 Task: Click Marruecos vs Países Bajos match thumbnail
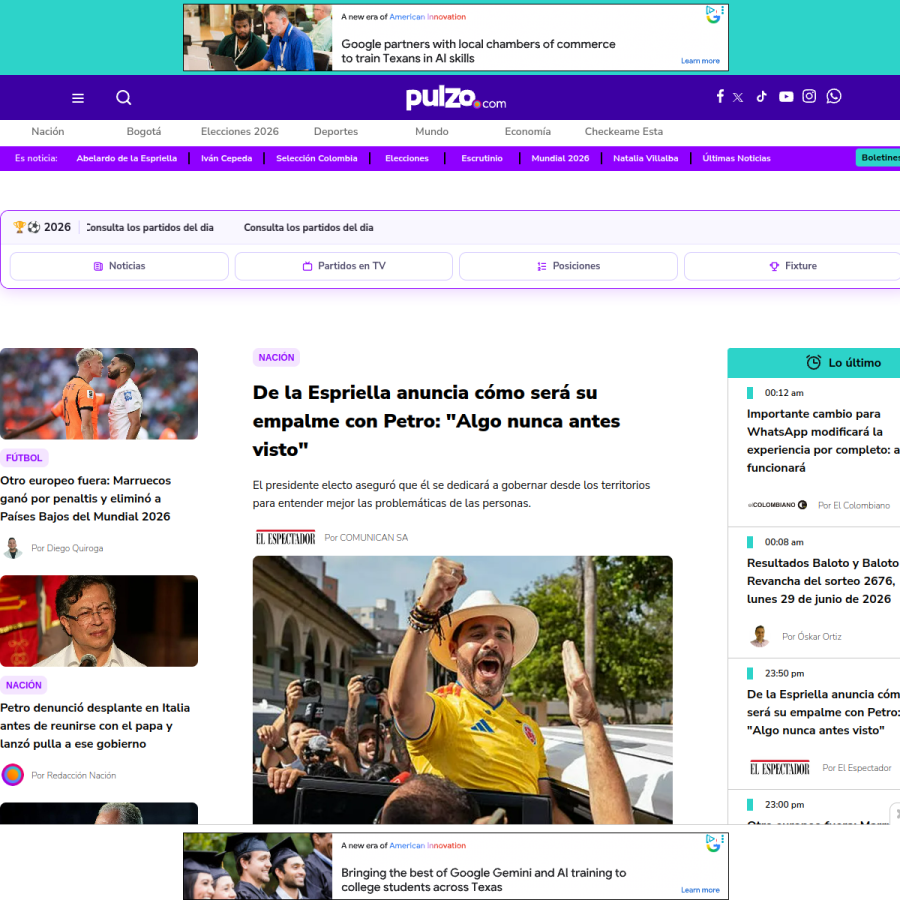[99, 394]
